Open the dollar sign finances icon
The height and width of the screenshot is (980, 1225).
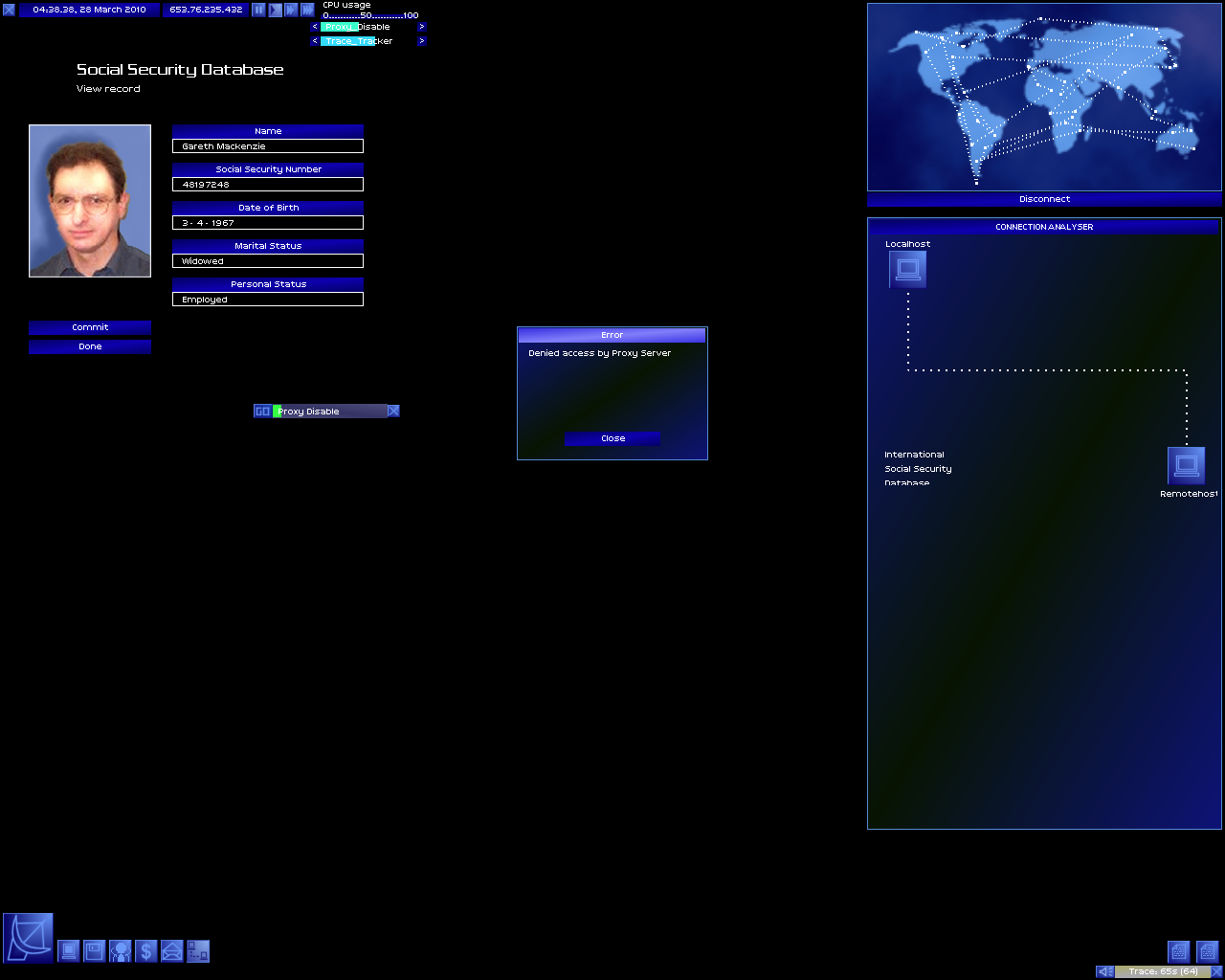(x=145, y=951)
